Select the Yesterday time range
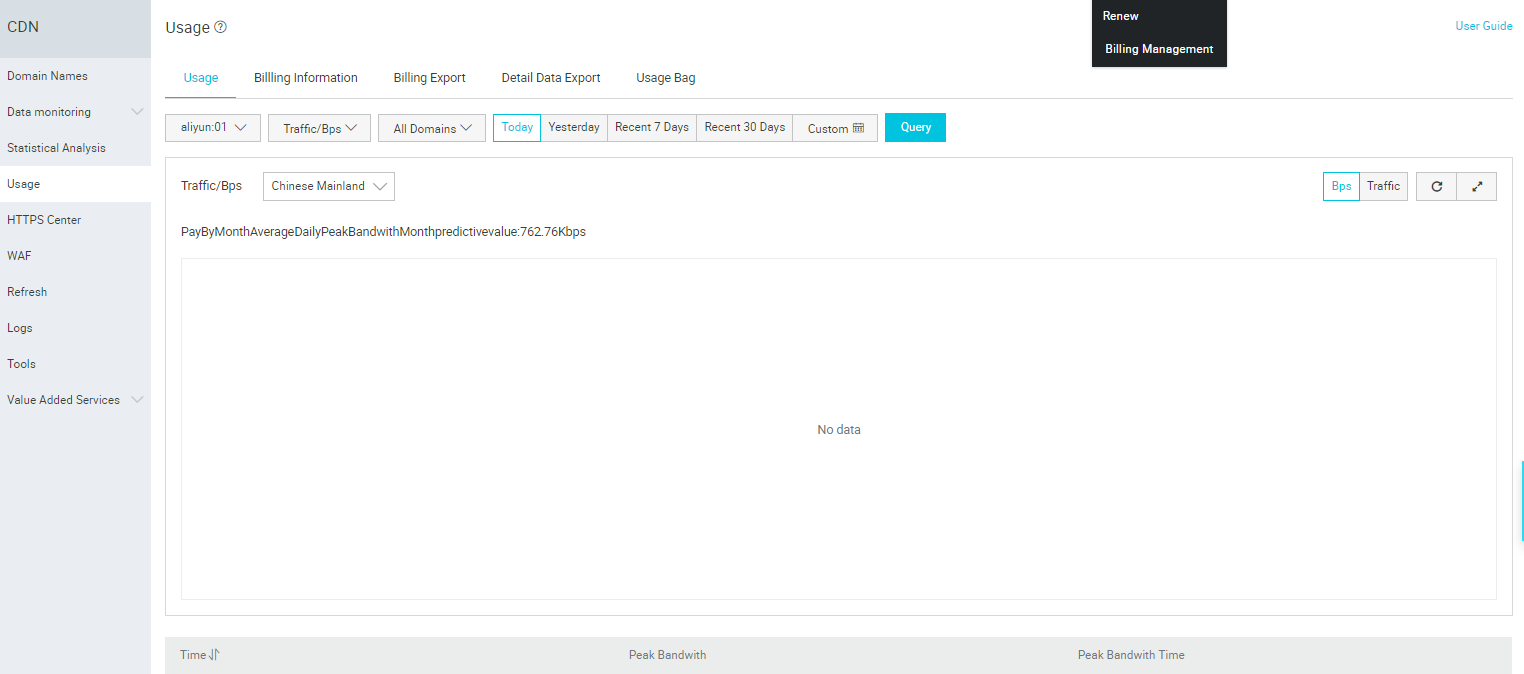This screenshot has height=674, width=1524. [x=574, y=128]
